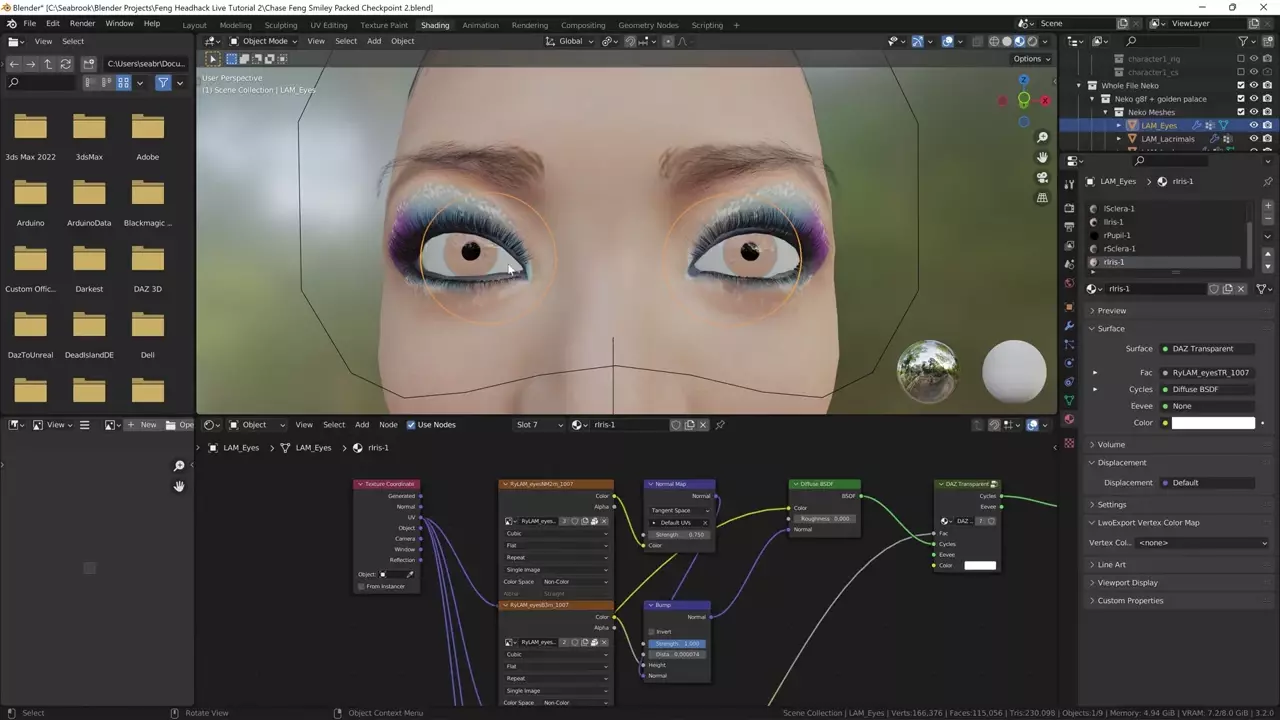Click the refresh icon in the file browser

[66, 63]
